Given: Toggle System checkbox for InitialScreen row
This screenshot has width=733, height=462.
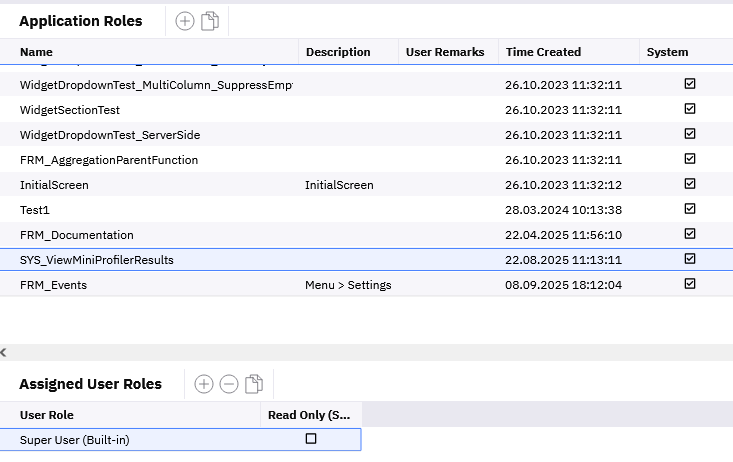Looking at the screenshot, I should click(x=689, y=184).
